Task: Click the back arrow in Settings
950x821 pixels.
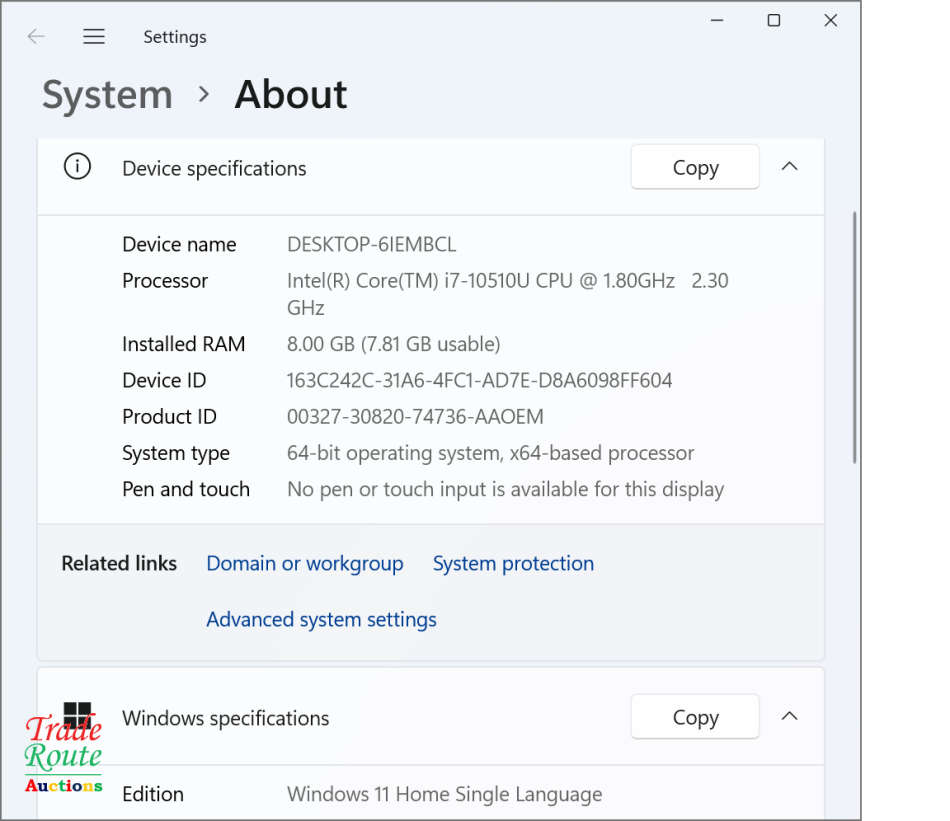Action: click(37, 37)
